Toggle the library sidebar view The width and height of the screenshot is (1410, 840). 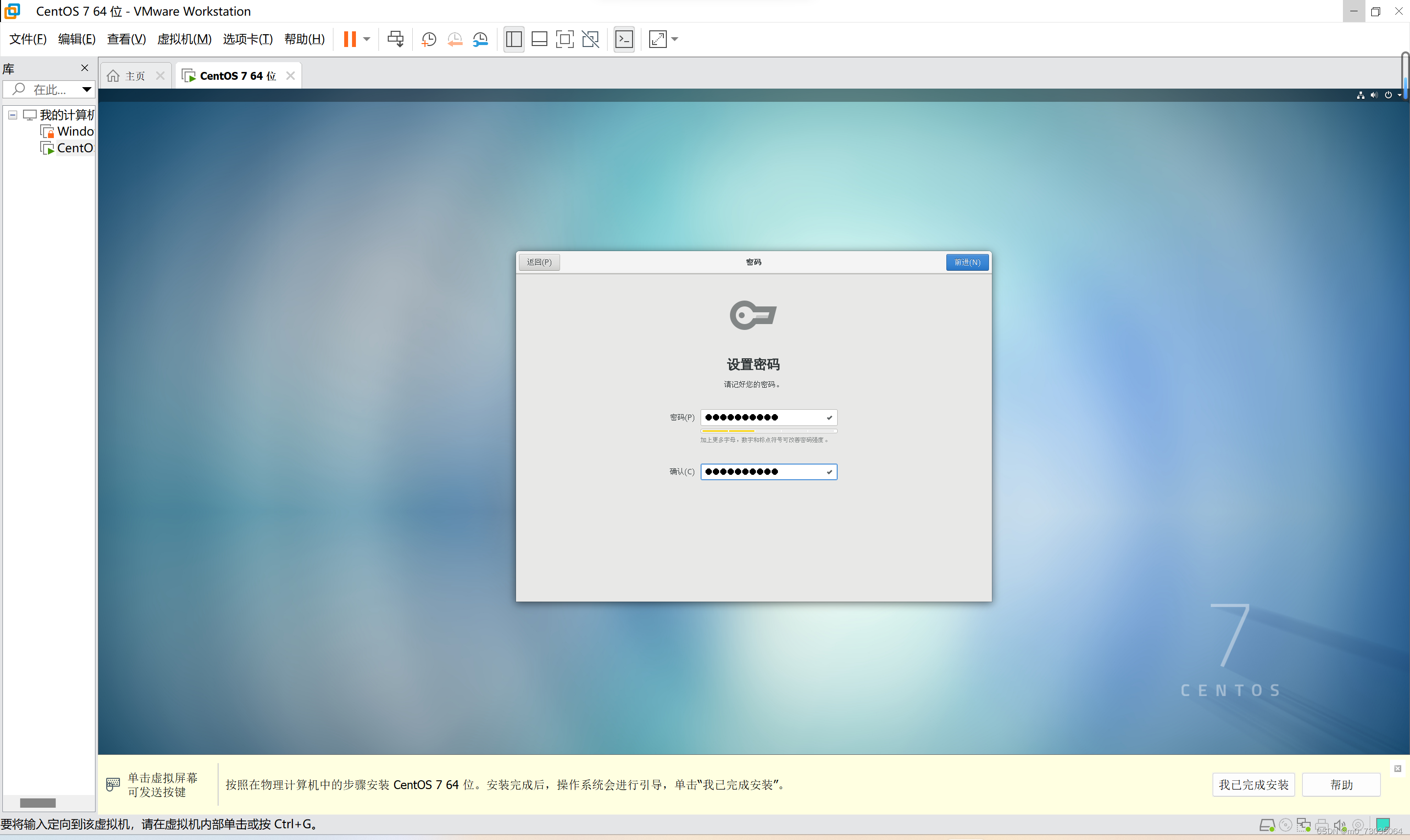(x=514, y=39)
